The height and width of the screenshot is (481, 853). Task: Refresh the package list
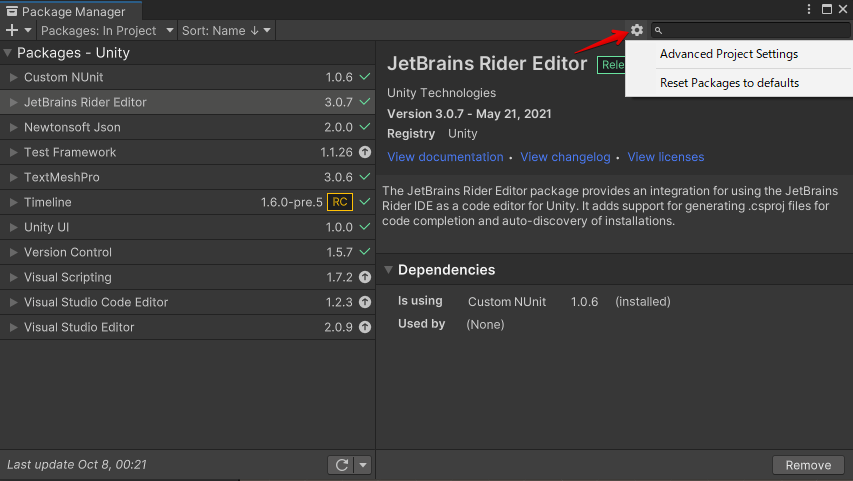pyautogui.click(x=341, y=465)
